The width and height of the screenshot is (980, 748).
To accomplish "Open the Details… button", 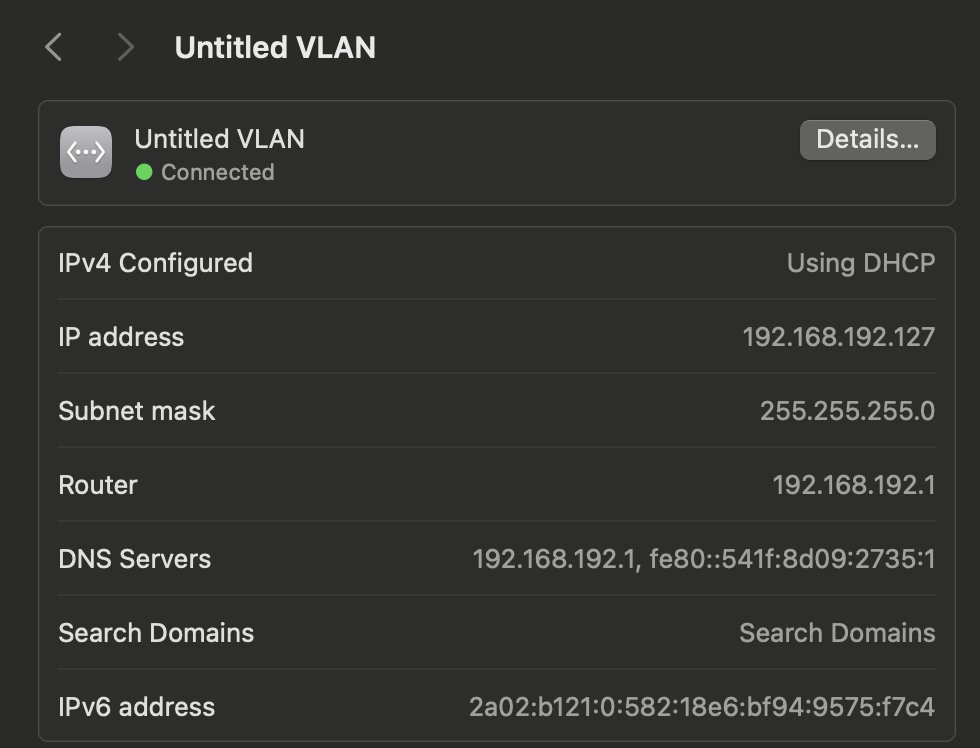I will [x=867, y=140].
